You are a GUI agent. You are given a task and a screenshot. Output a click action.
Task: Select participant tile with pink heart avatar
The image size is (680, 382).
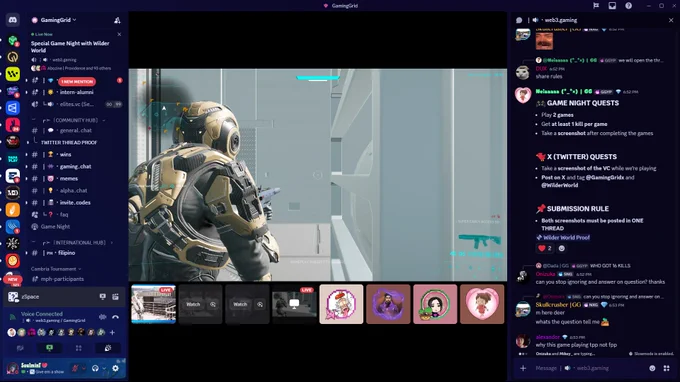(482, 304)
